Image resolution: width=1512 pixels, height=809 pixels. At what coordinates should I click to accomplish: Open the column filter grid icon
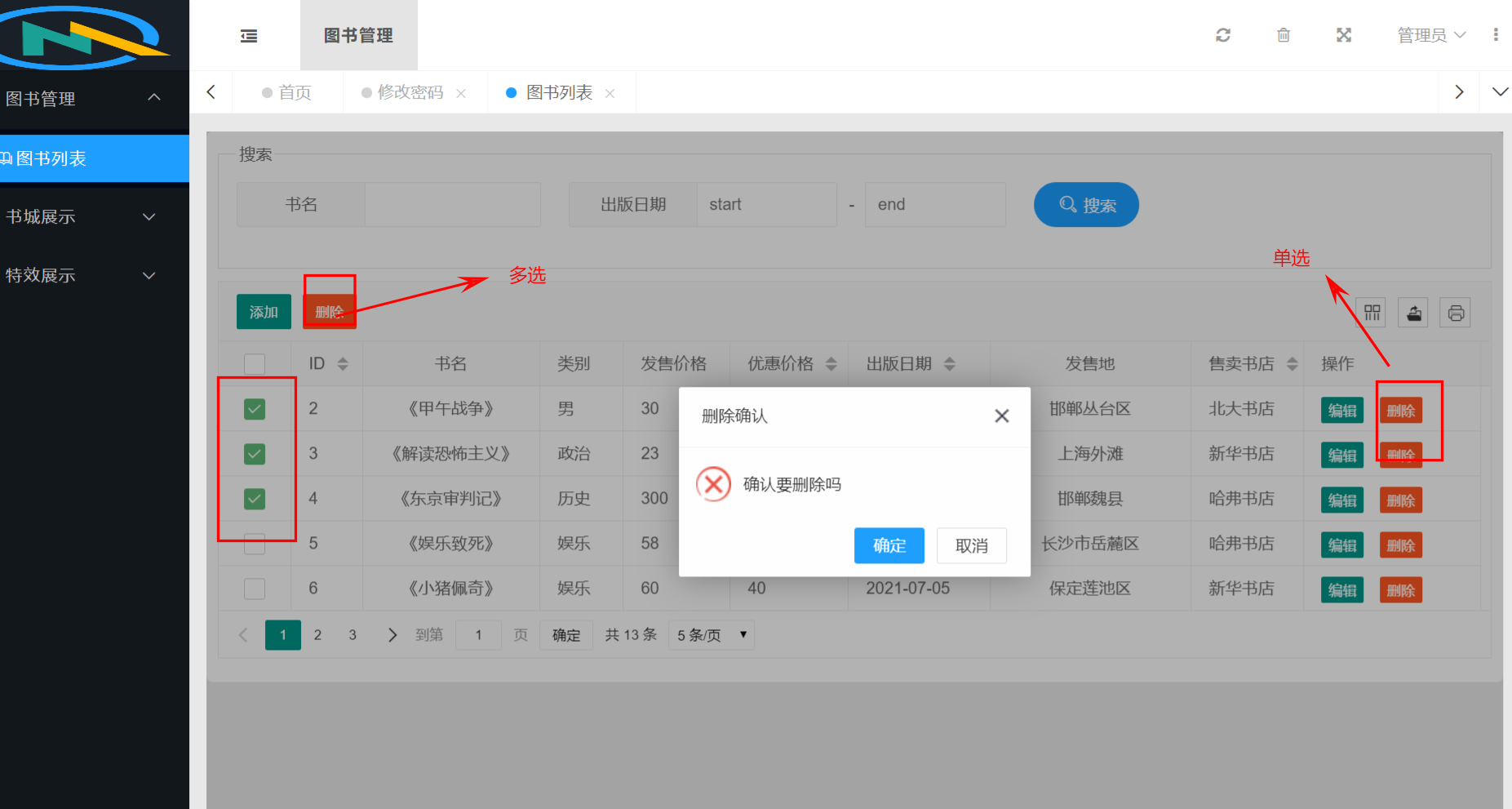click(x=1372, y=313)
